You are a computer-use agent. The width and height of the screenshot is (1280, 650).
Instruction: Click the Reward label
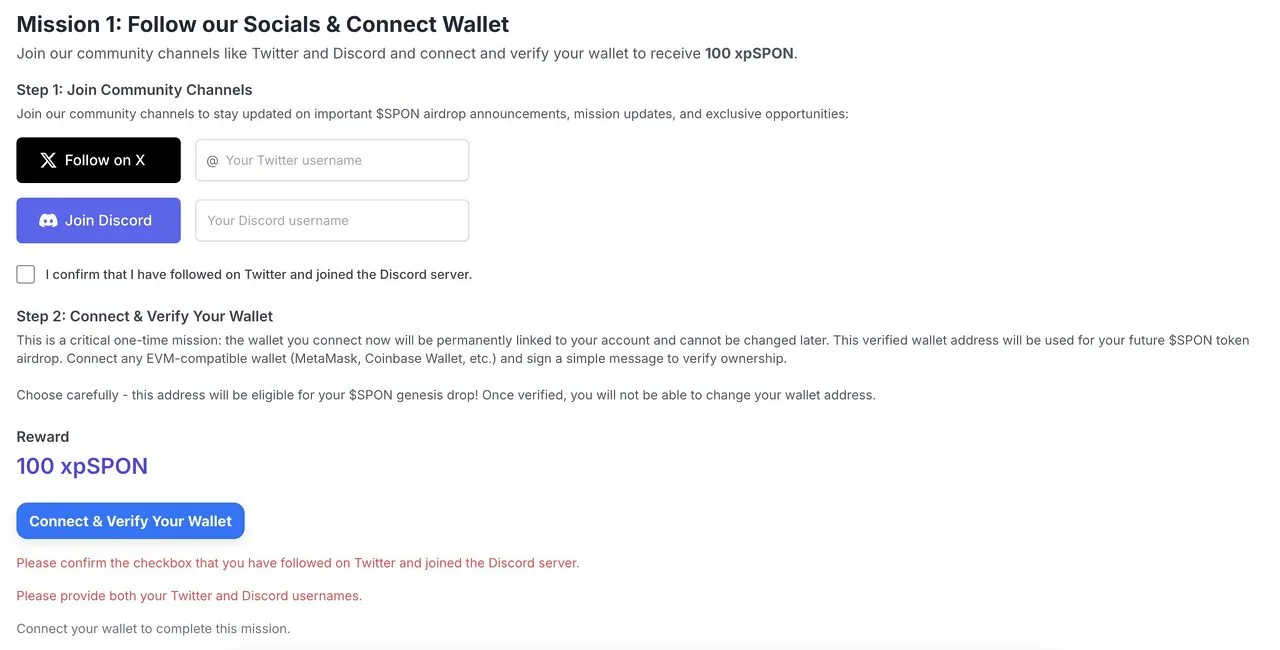(x=43, y=437)
